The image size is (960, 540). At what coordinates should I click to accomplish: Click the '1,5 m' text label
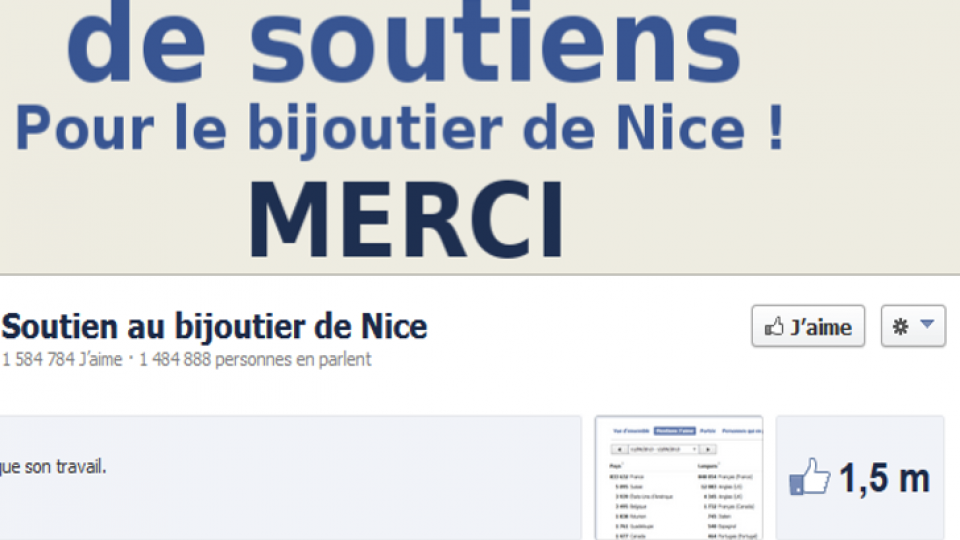(x=885, y=478)
